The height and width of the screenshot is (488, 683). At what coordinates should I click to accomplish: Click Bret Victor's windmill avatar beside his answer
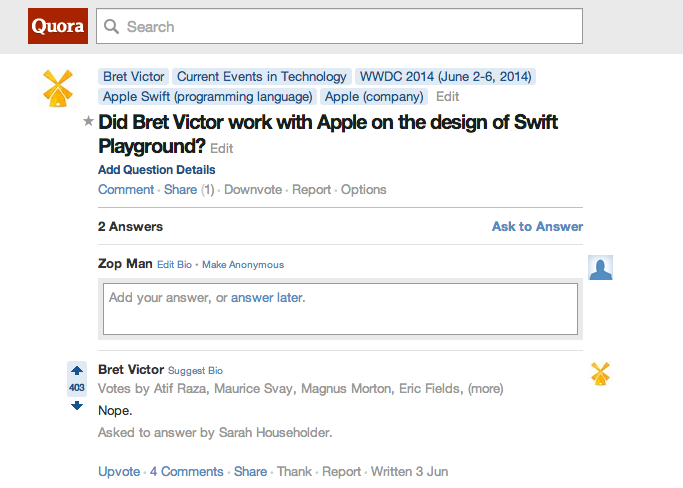[600, 374]
